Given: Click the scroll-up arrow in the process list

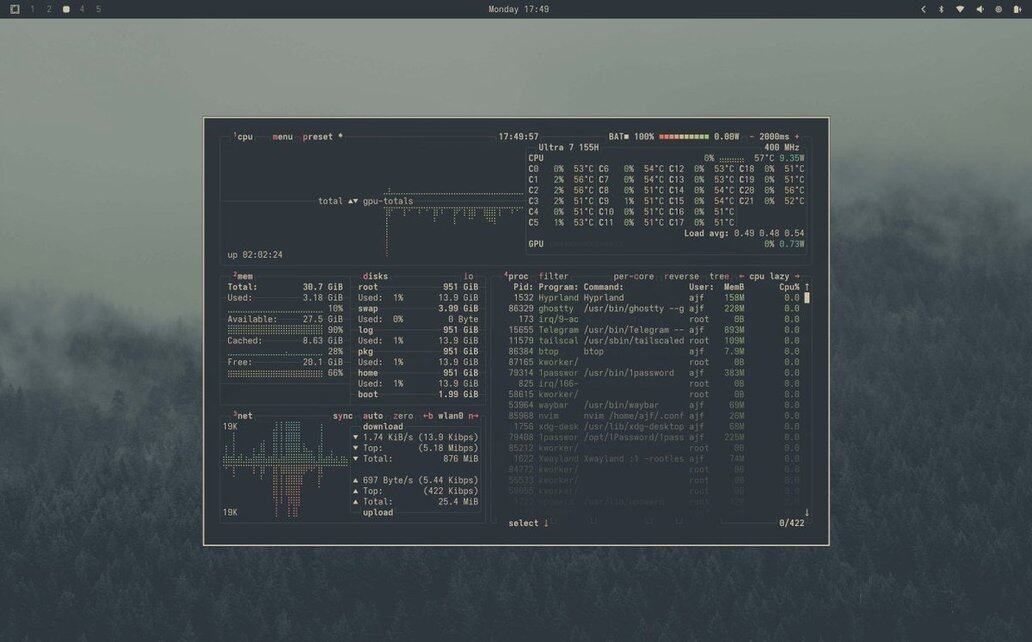Looking at the screenshot, I should pyautogui.click(x=807, y=287).
